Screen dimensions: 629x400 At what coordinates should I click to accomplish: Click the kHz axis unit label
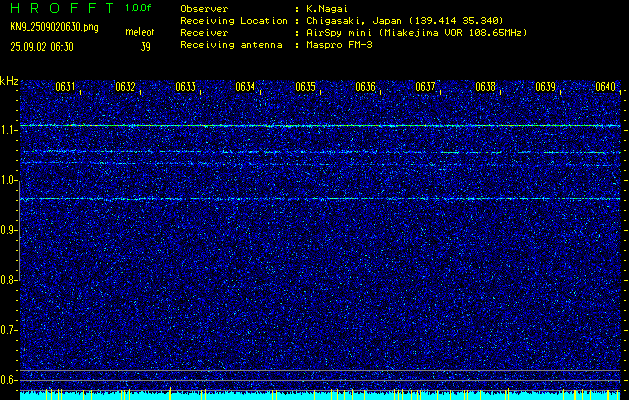coord(9,81)
